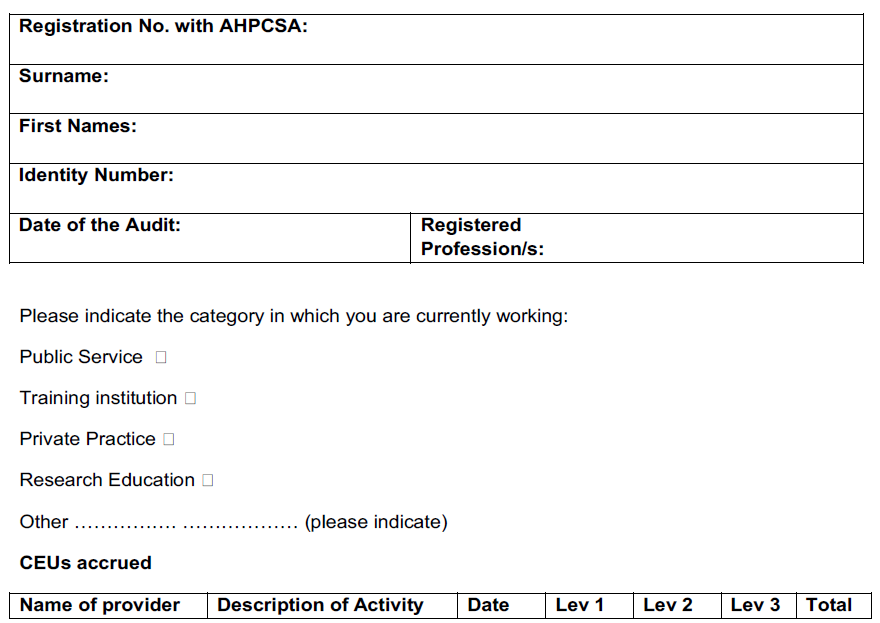This screenshot has height=623, width=880.
Task: Click the Registration No. with AHPCSA field
Action: (x=436, y=39)
